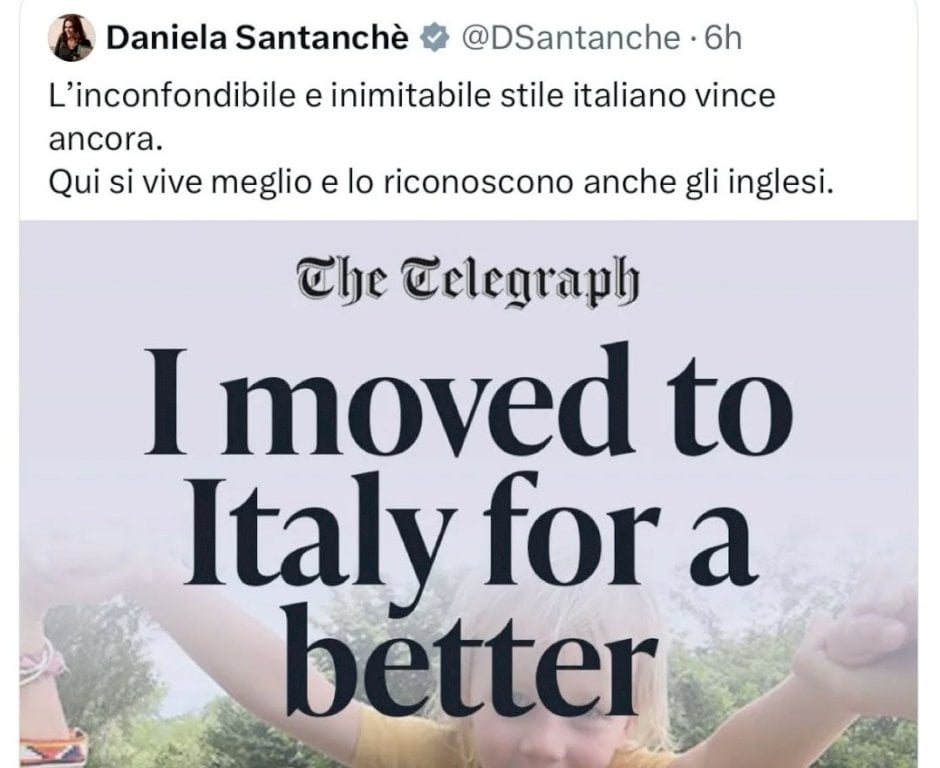Click the blue verified badge

click(x=431, y=39)
